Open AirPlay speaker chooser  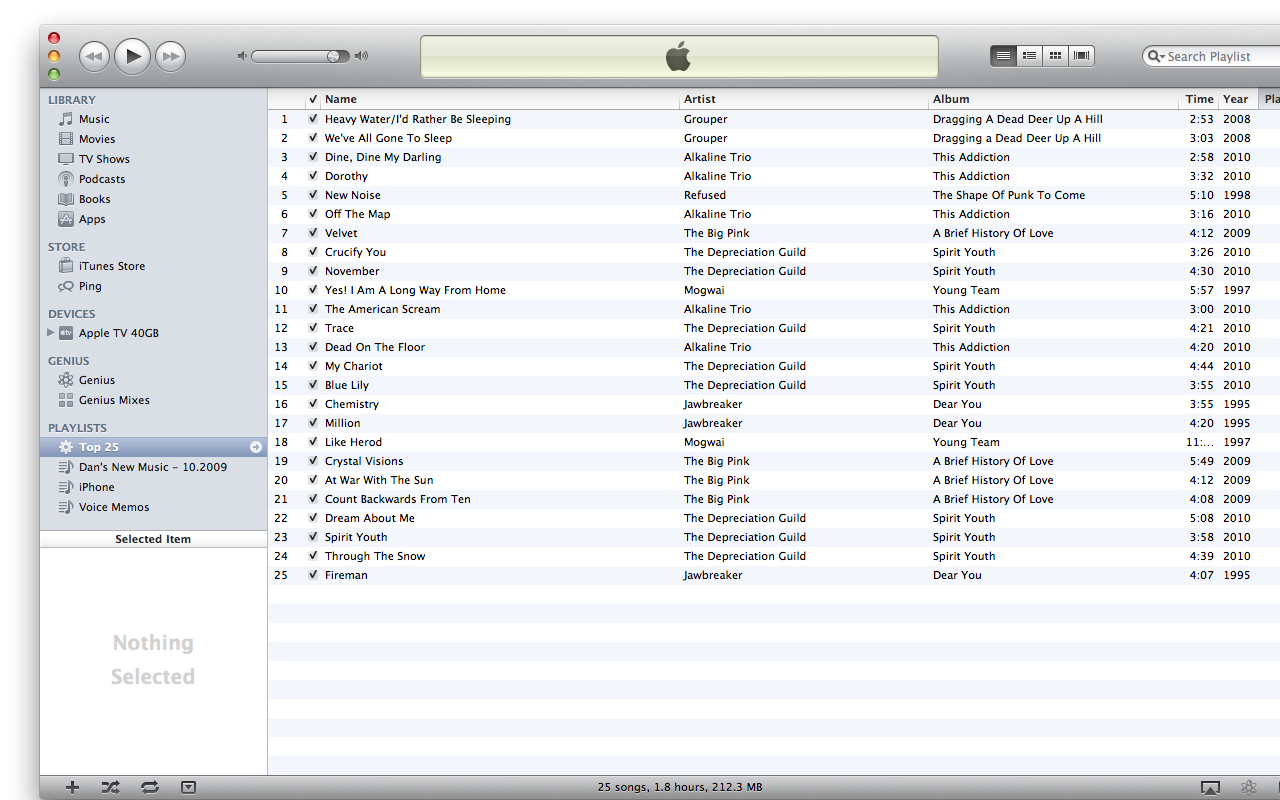(1210, 787)
